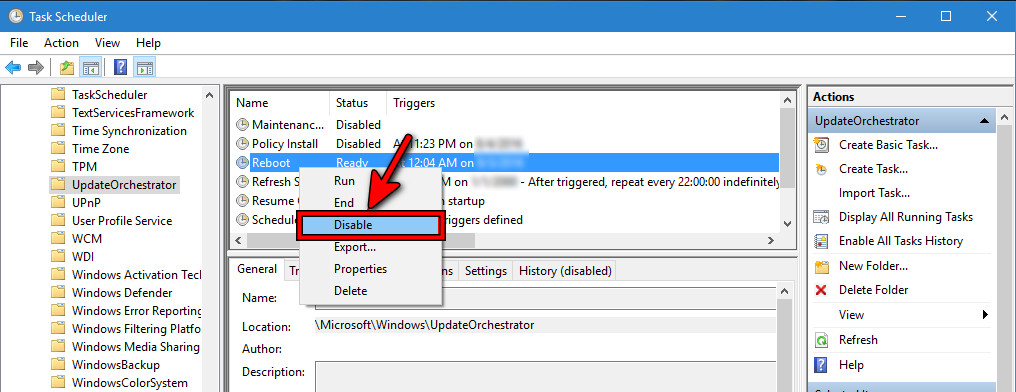Click the WCM folder icon in tree

[x=58, y=238]
